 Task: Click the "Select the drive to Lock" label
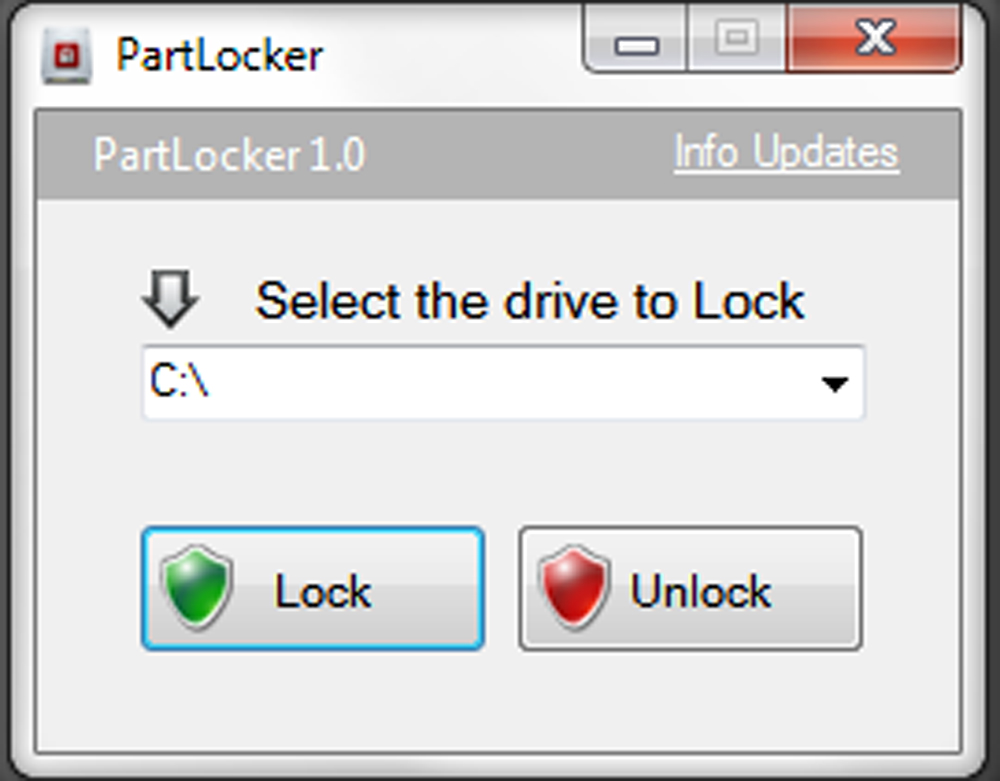pyautogui.click(x=530, y=300)
